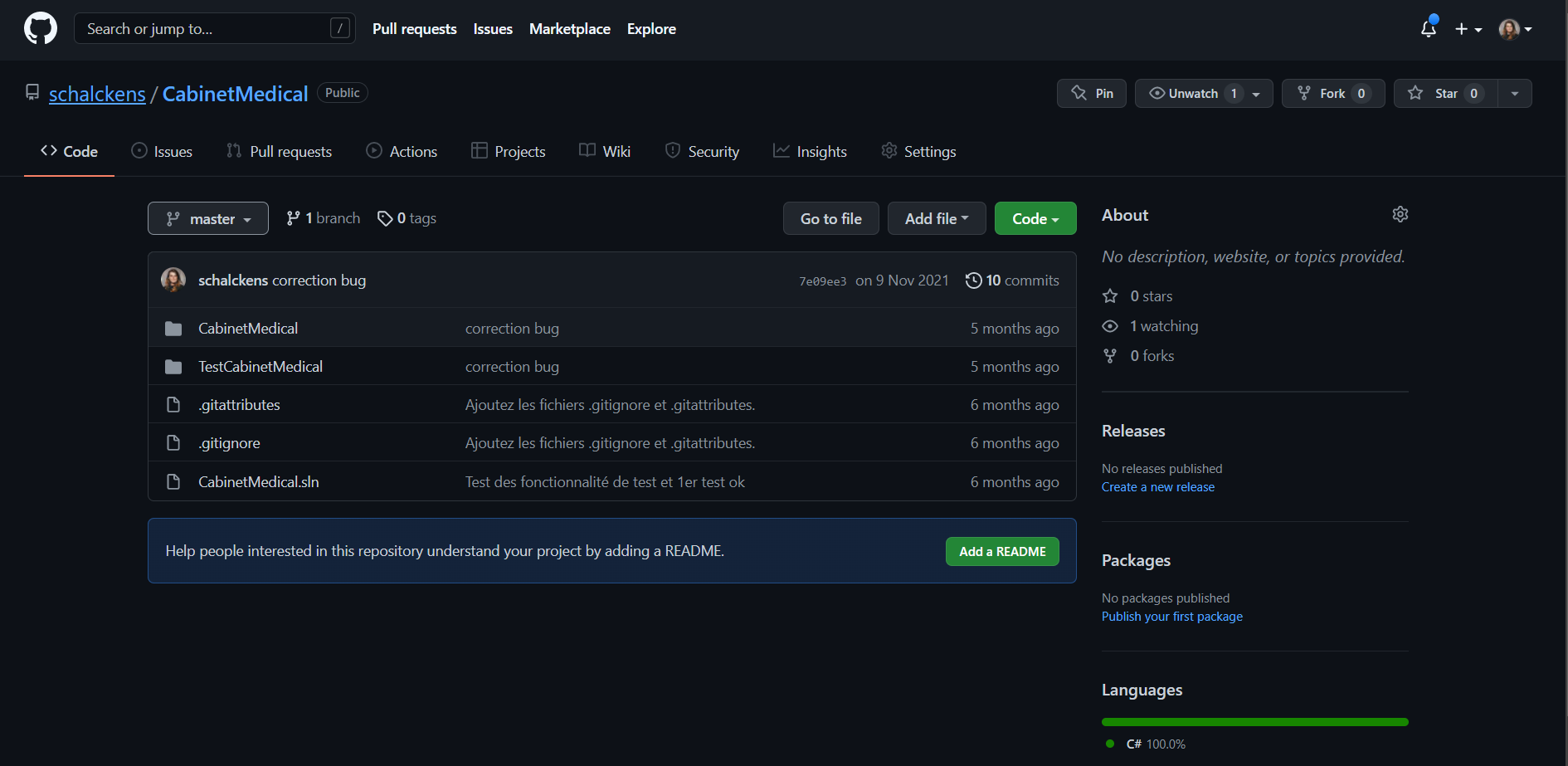Screen dimensions: 1568x766
Task: Expand the Unwatch options dropdown arrow
Action: (1256, 94)
